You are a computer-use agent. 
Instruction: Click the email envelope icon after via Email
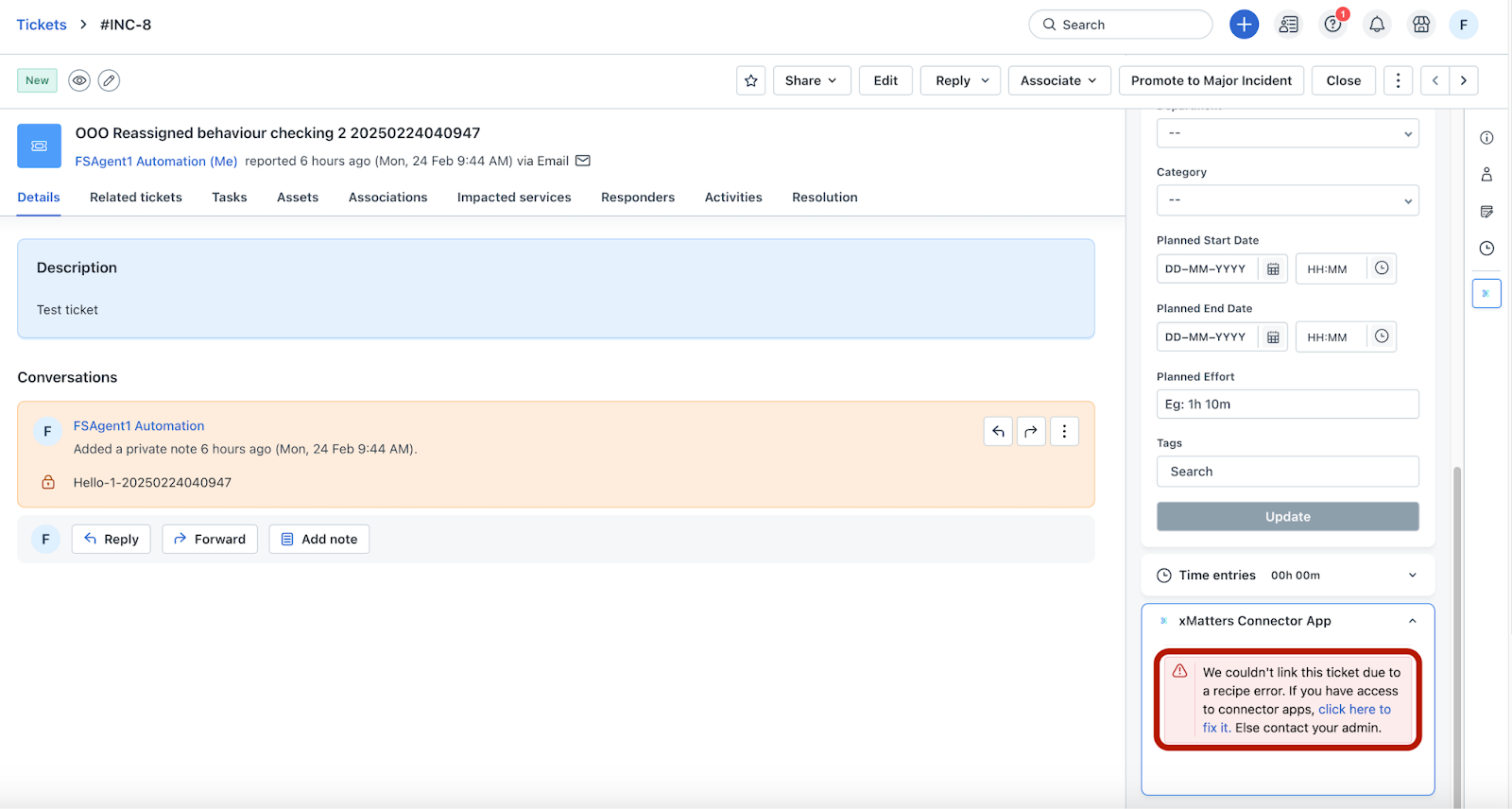click(583, 161)
